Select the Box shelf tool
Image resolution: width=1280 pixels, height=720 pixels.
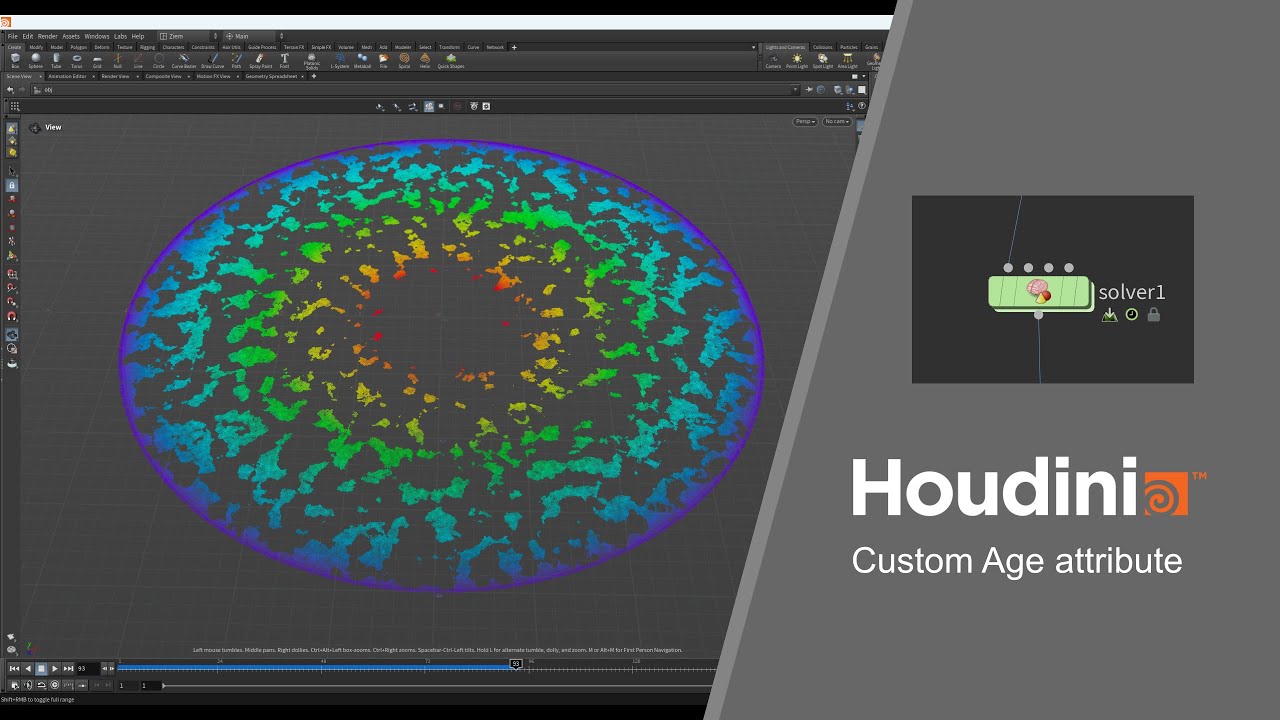[15, 61]
